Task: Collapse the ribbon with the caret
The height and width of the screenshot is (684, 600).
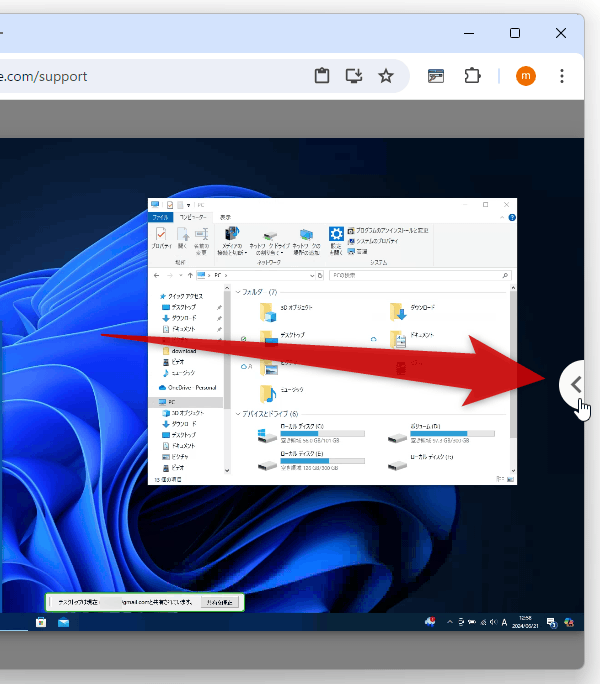Action: (502, 217)
